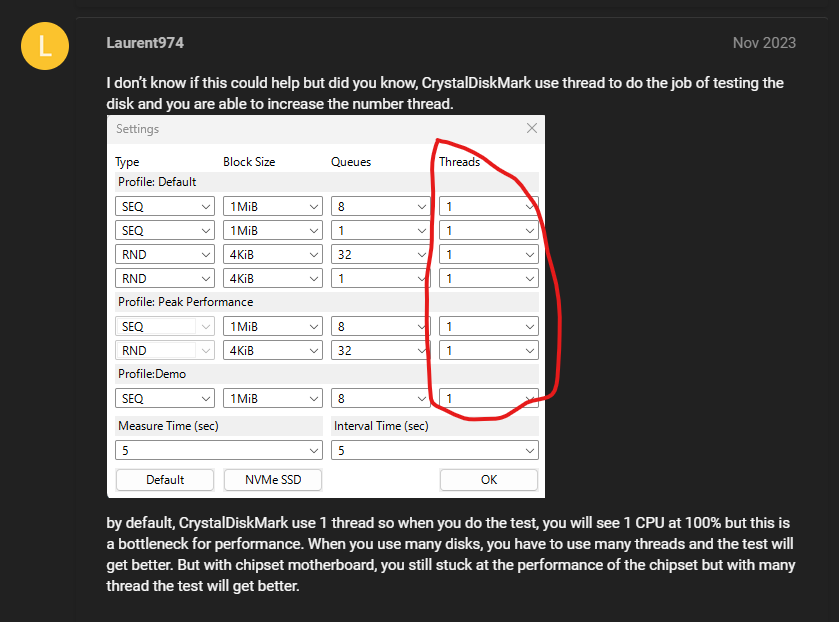Open the SEQ Type dropdown under Peak Performance

tap(164, 326)
